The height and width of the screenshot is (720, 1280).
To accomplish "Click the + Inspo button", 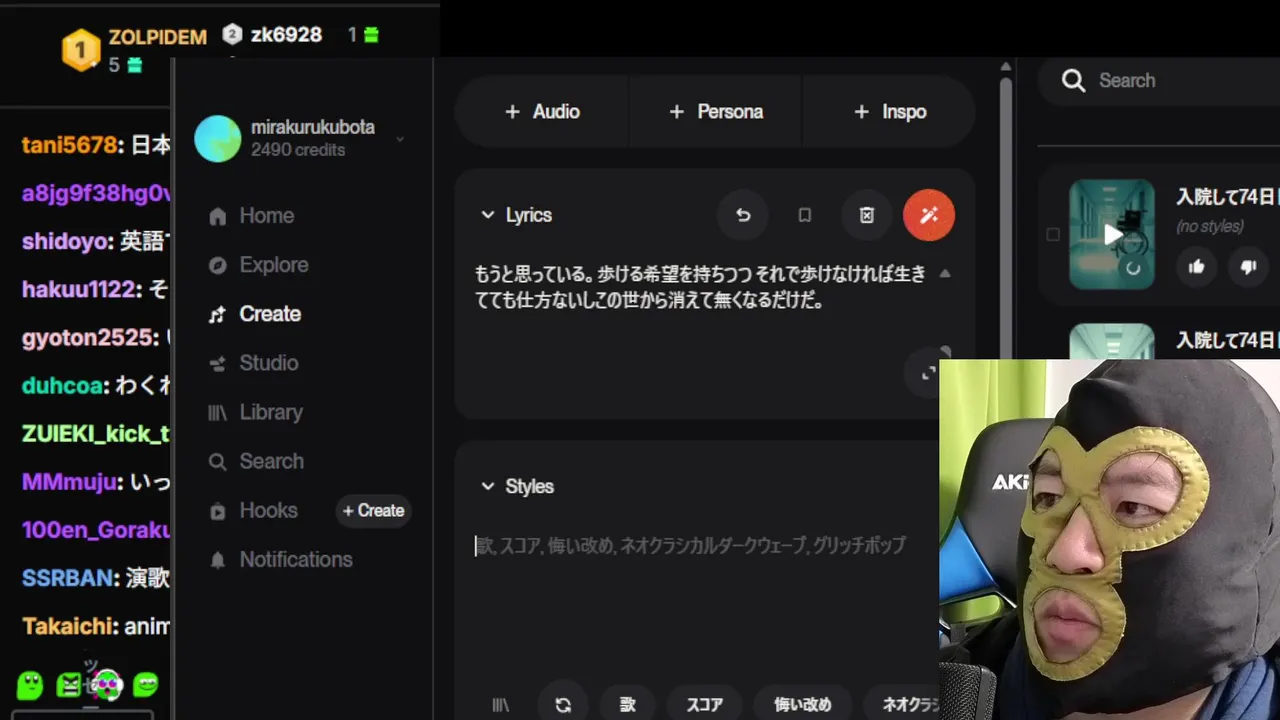I will point(889,112).
